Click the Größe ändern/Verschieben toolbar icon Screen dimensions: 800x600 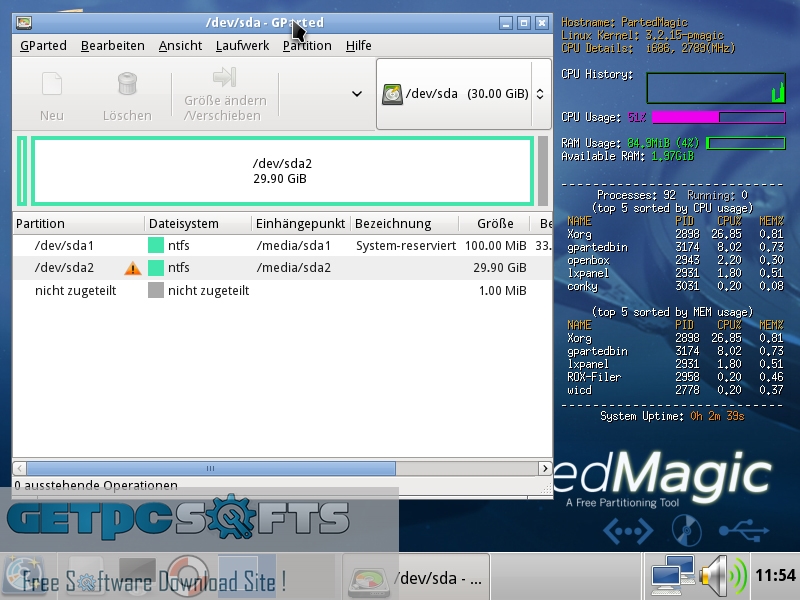(224, 78)
